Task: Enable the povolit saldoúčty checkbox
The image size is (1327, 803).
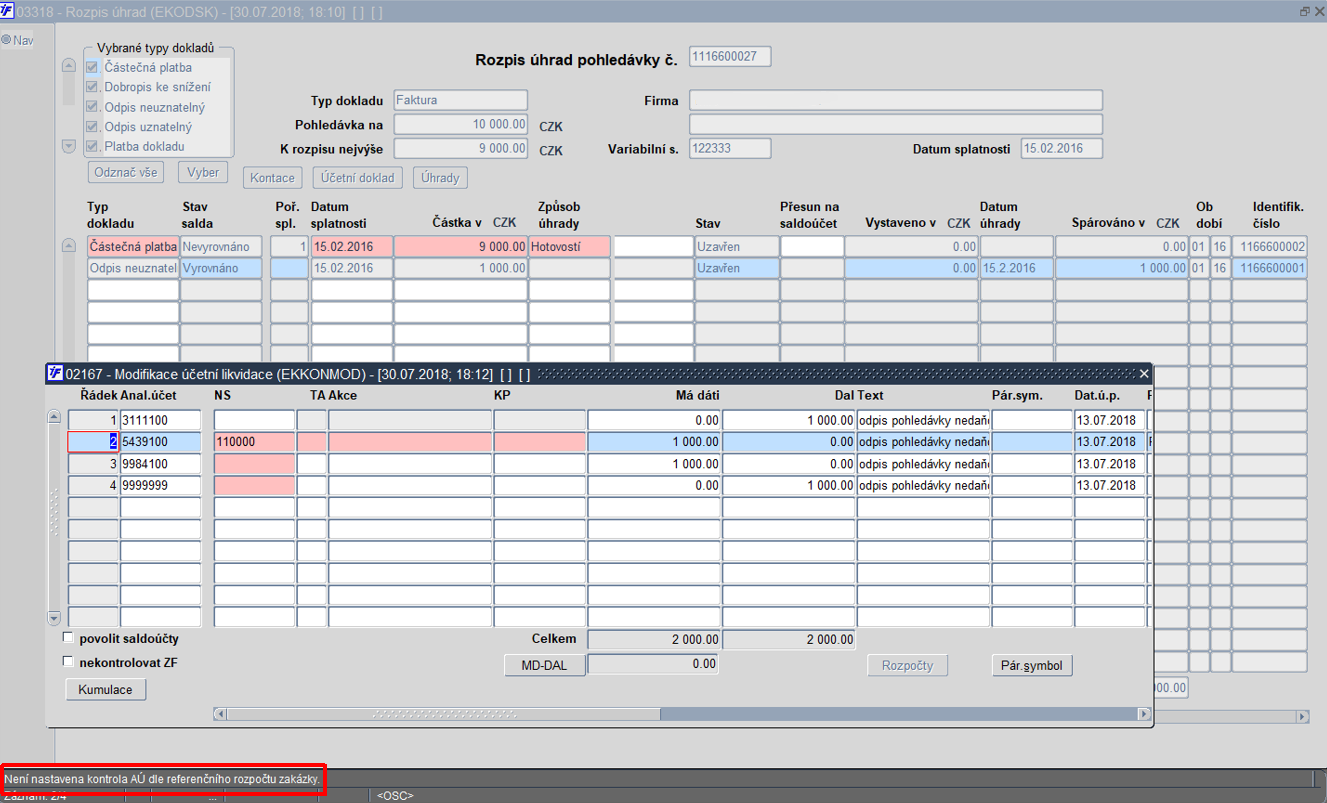Action: pos(68,638)
